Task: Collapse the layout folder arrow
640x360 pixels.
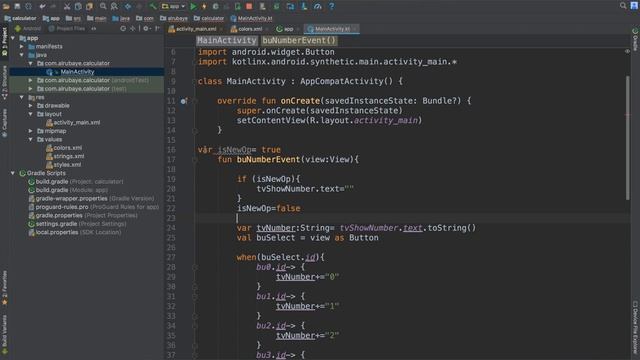Action: (x=31, y=114)
